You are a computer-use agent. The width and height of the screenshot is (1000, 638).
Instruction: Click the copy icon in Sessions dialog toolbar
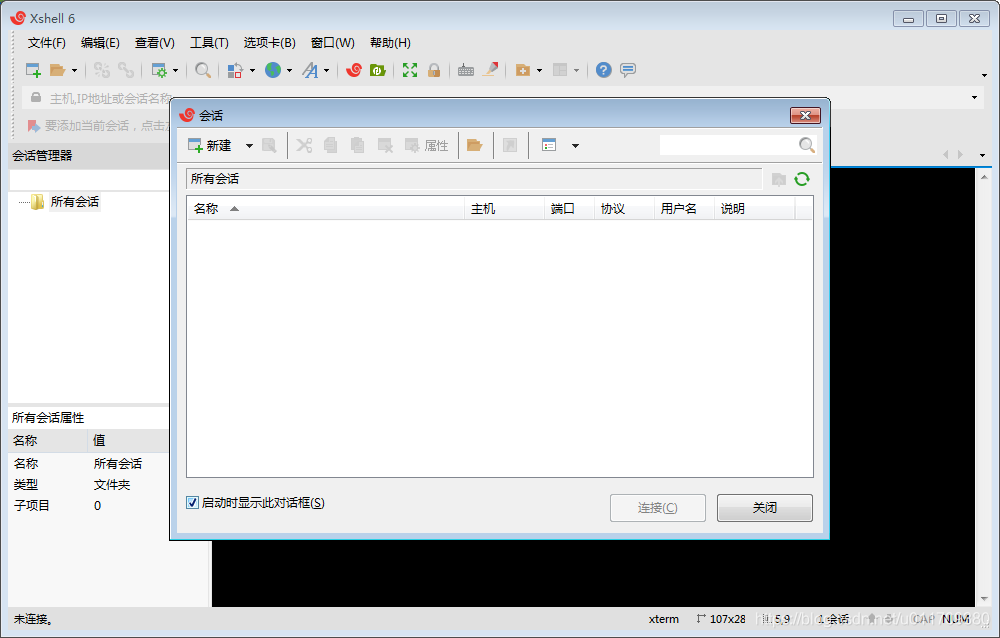(330, 145)
